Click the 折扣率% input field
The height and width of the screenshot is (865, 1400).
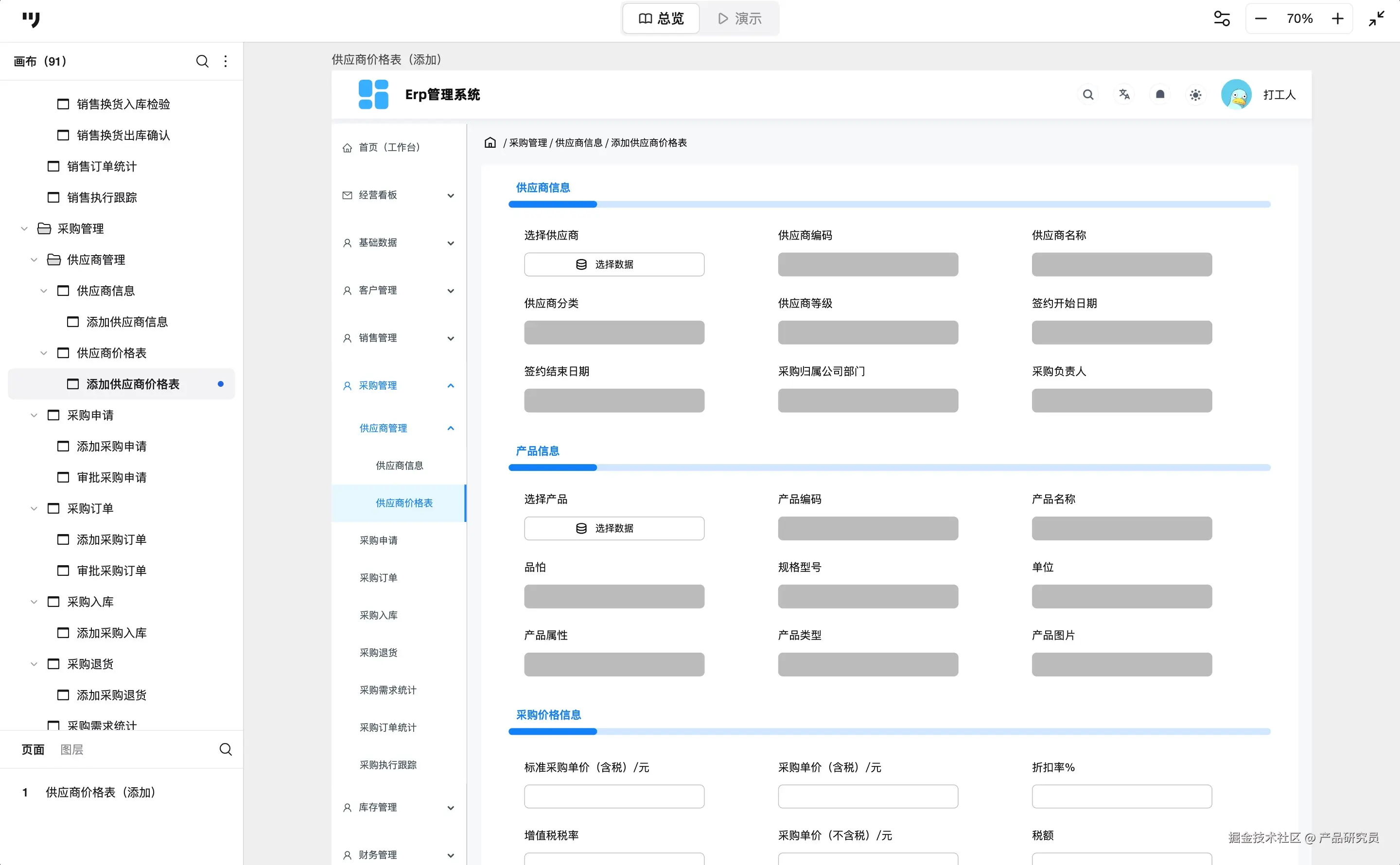pos(1121,796)
